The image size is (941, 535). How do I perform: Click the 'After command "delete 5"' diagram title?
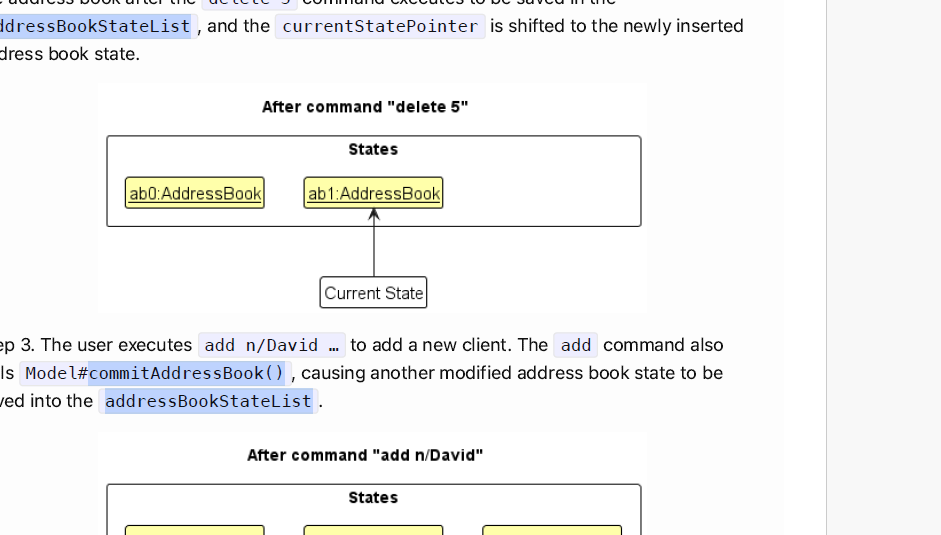365,107
